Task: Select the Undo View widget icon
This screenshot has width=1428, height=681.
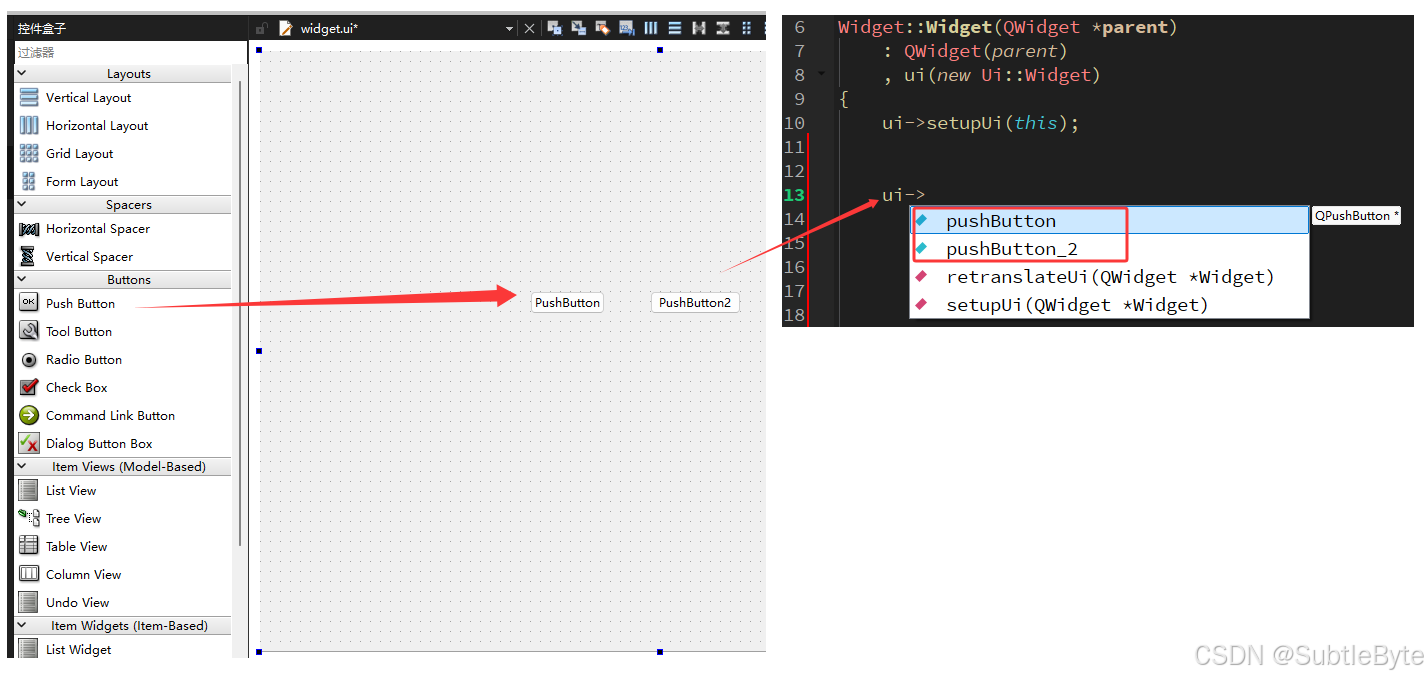Action: (29, 602)
